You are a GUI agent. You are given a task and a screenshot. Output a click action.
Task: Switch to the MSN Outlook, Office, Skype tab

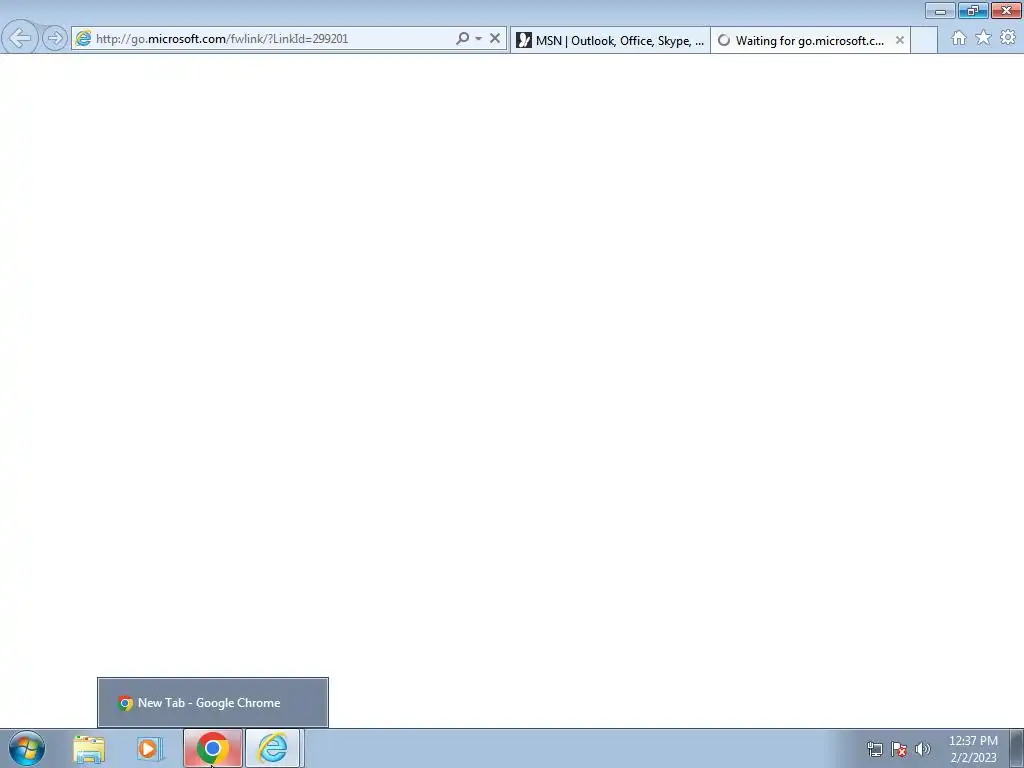point(610,40)
